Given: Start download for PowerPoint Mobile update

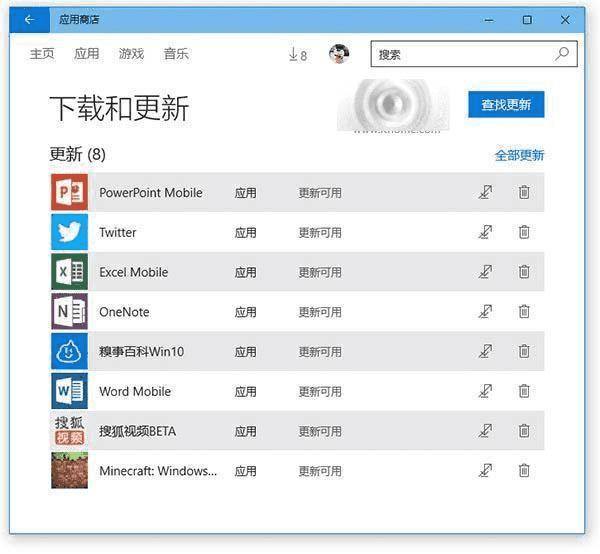Looking at the screenshot, I should [485, 192].
